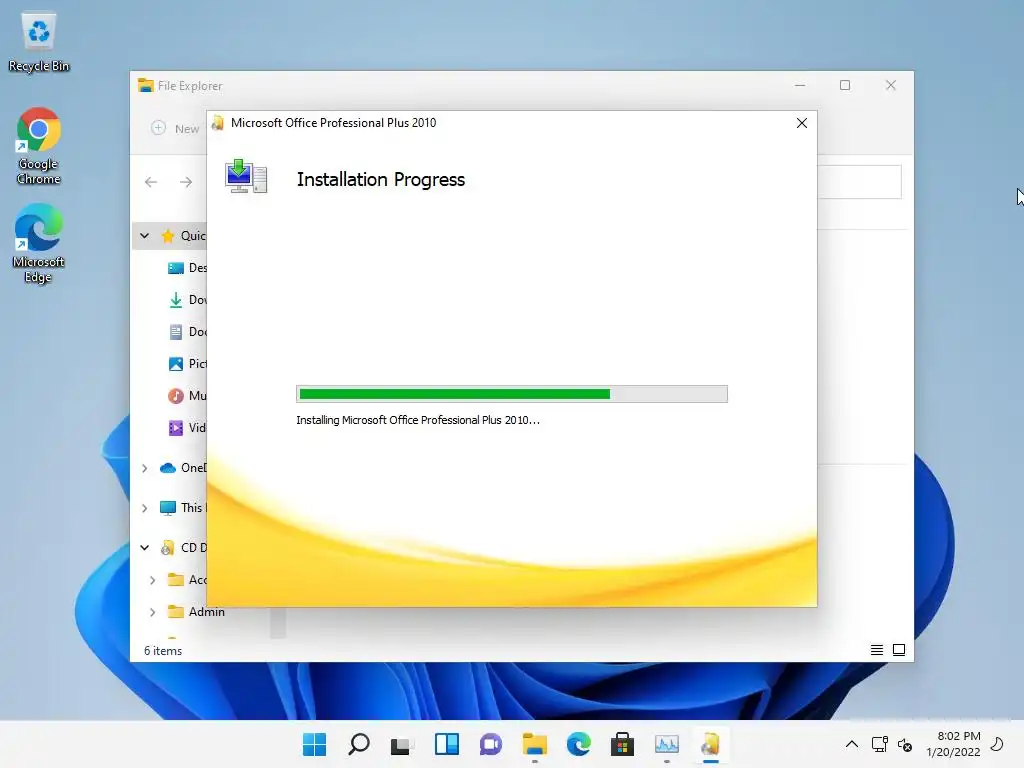Screen dimensions: 1024x768
Task: Collapse the Quick access tree node
Action: click(144, 236)
